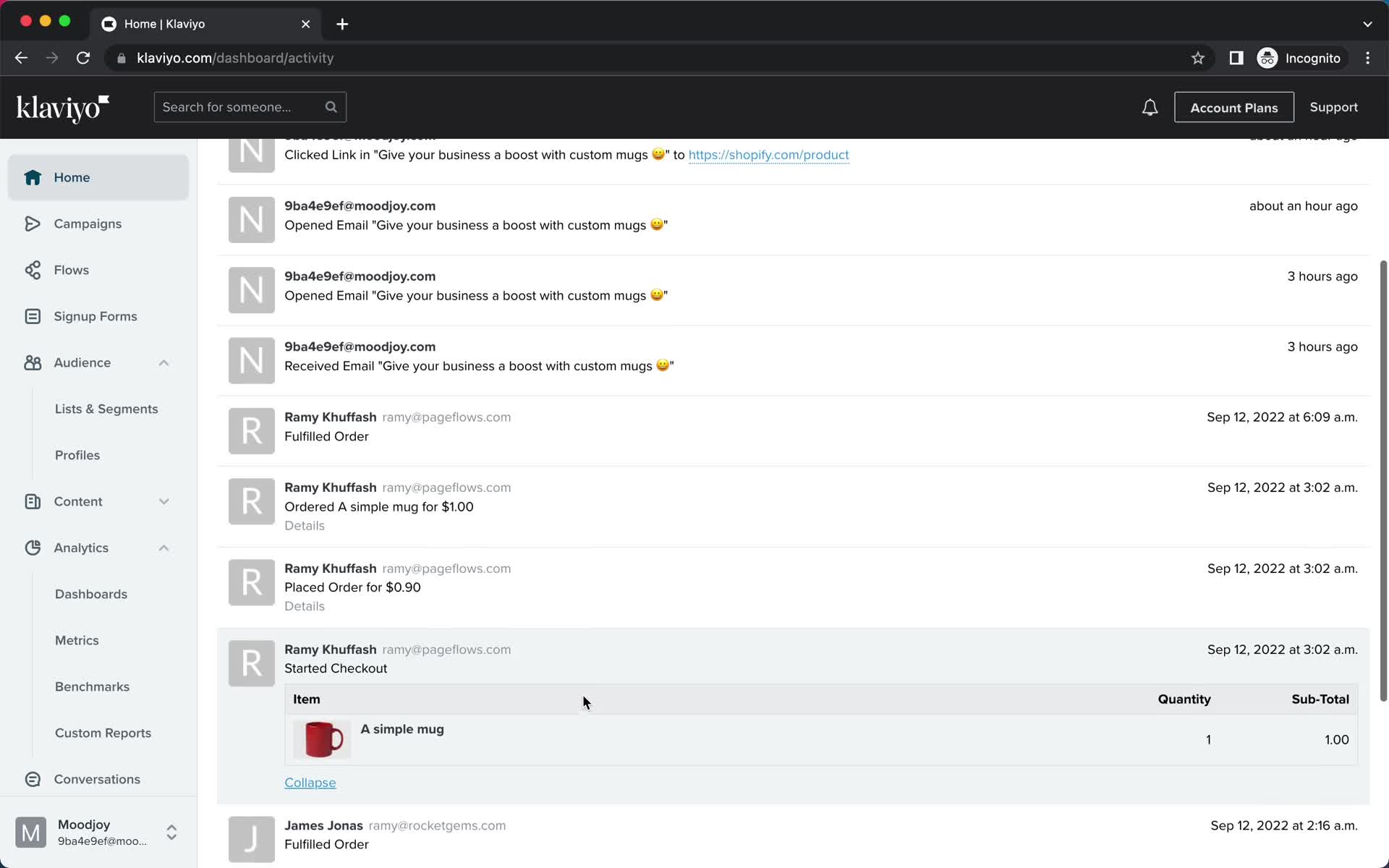Open the James Jonas profile name
This screenshot has width=1389, height=868.
323,825
